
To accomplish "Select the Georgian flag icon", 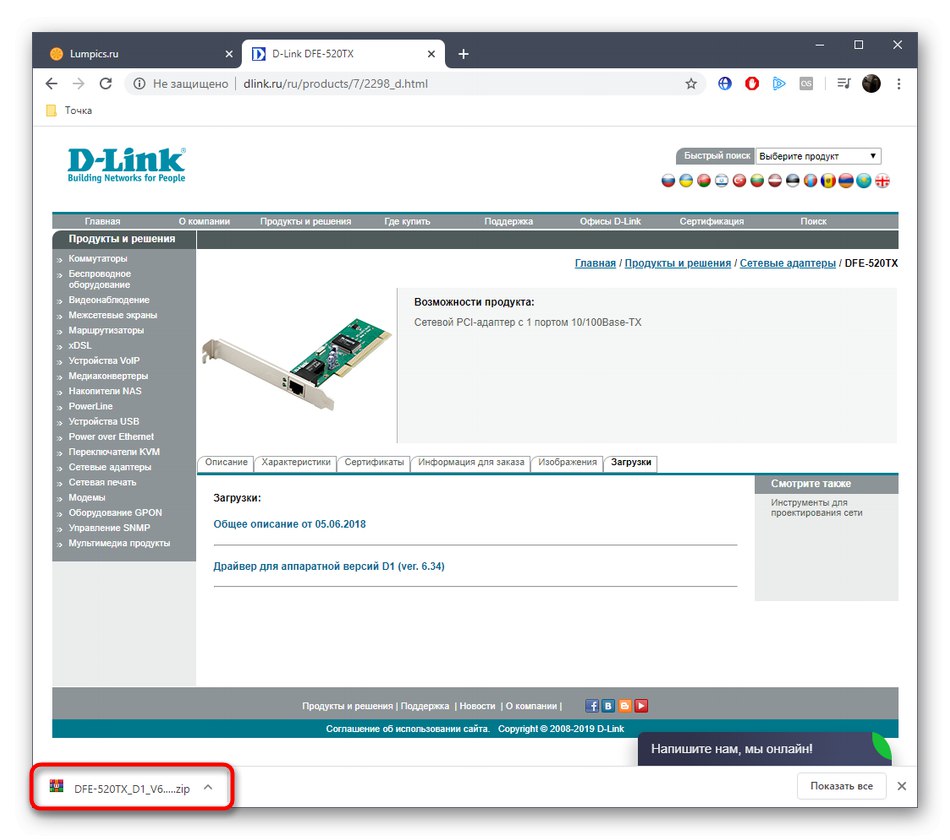I will (x=882, y=181).
